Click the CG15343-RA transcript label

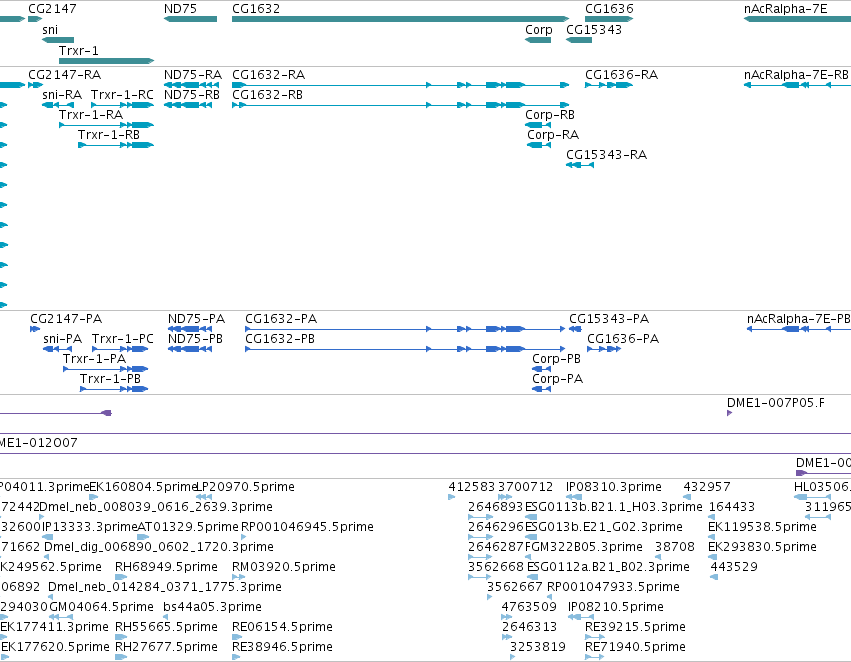606,155
